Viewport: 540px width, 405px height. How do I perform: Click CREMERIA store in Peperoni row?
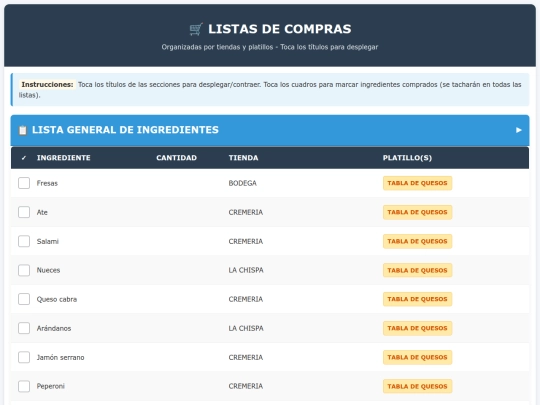(x=246, y=386)
